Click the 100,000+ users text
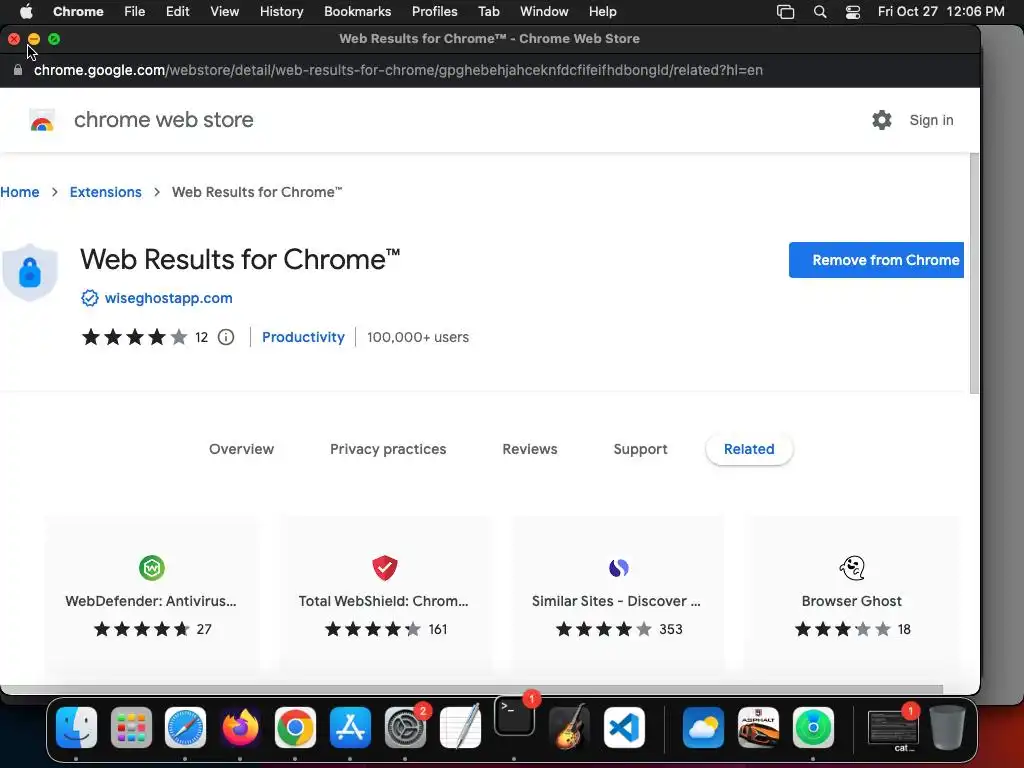 [418, 337]
